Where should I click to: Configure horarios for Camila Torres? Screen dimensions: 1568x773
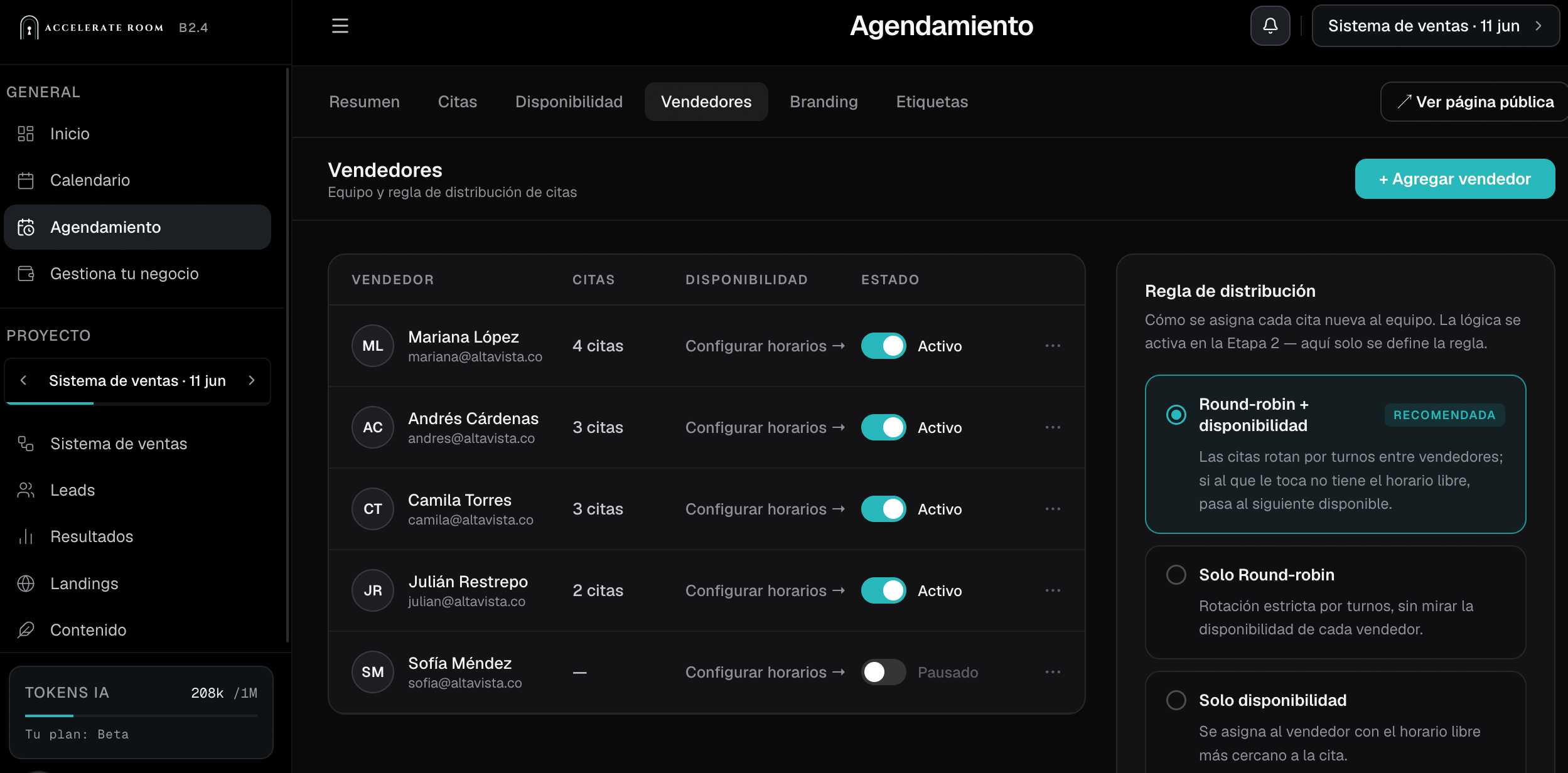pos(765,509)
